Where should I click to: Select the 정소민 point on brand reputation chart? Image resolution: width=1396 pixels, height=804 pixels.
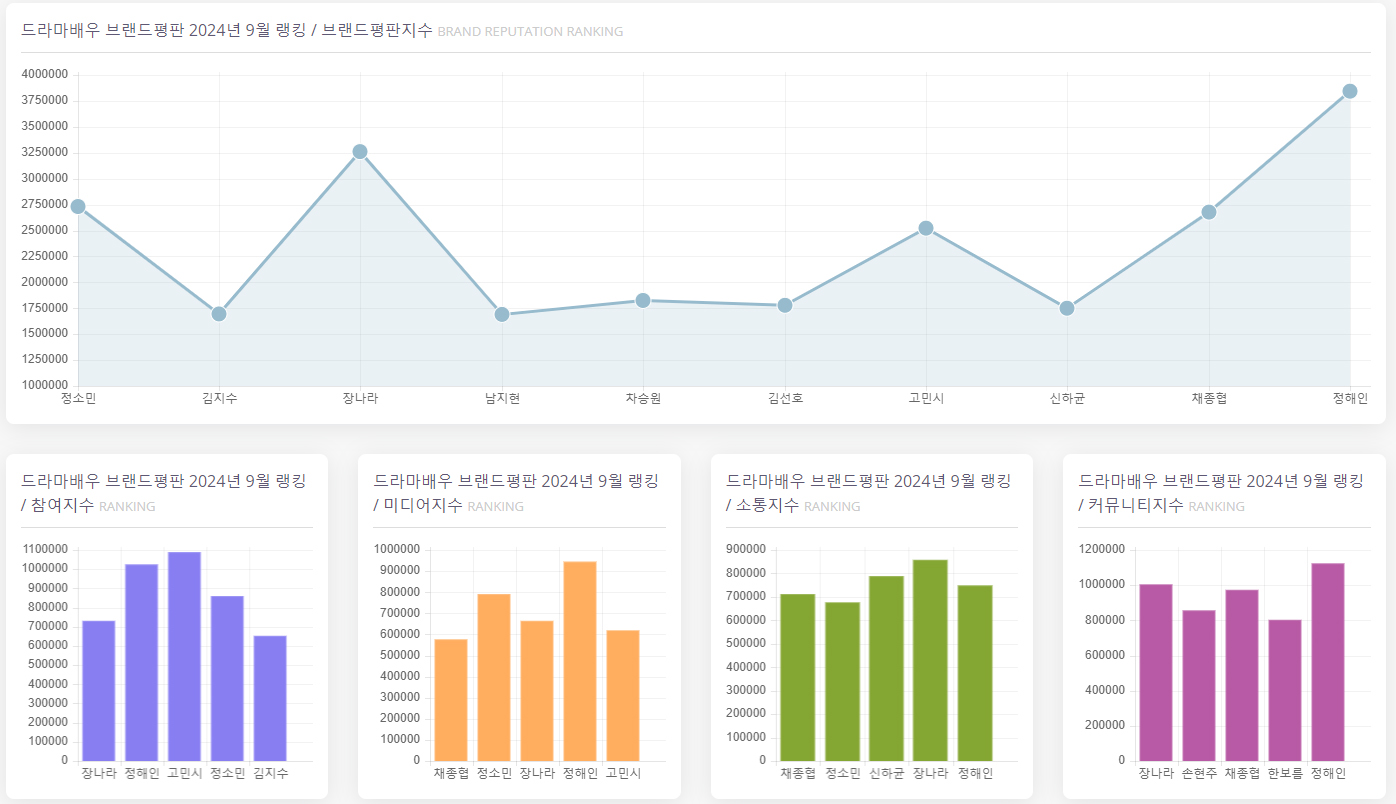(x=78, y=206)
